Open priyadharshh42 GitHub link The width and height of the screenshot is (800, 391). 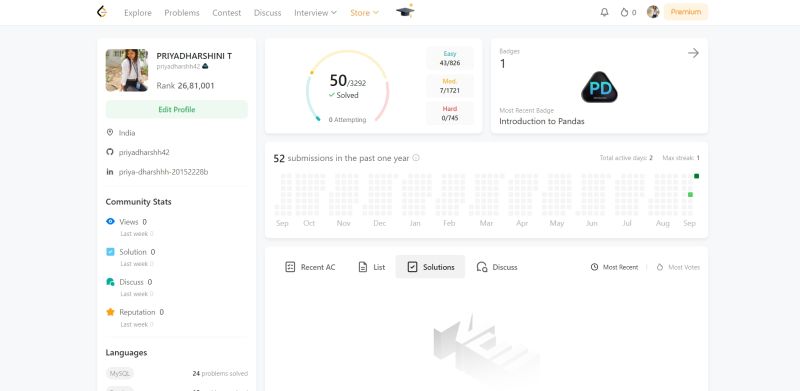tap(144, 152)
